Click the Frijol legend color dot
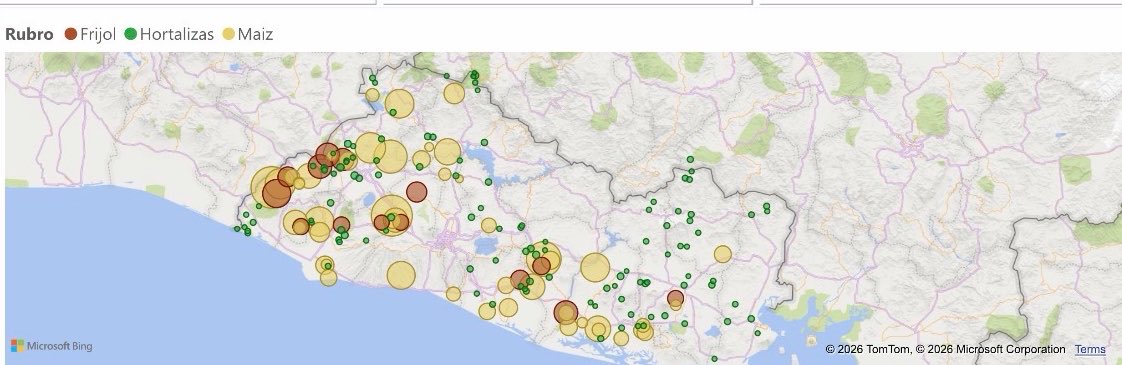Image resolution: width=1122 pixels, height=365 pixels. tap(71, 34)
